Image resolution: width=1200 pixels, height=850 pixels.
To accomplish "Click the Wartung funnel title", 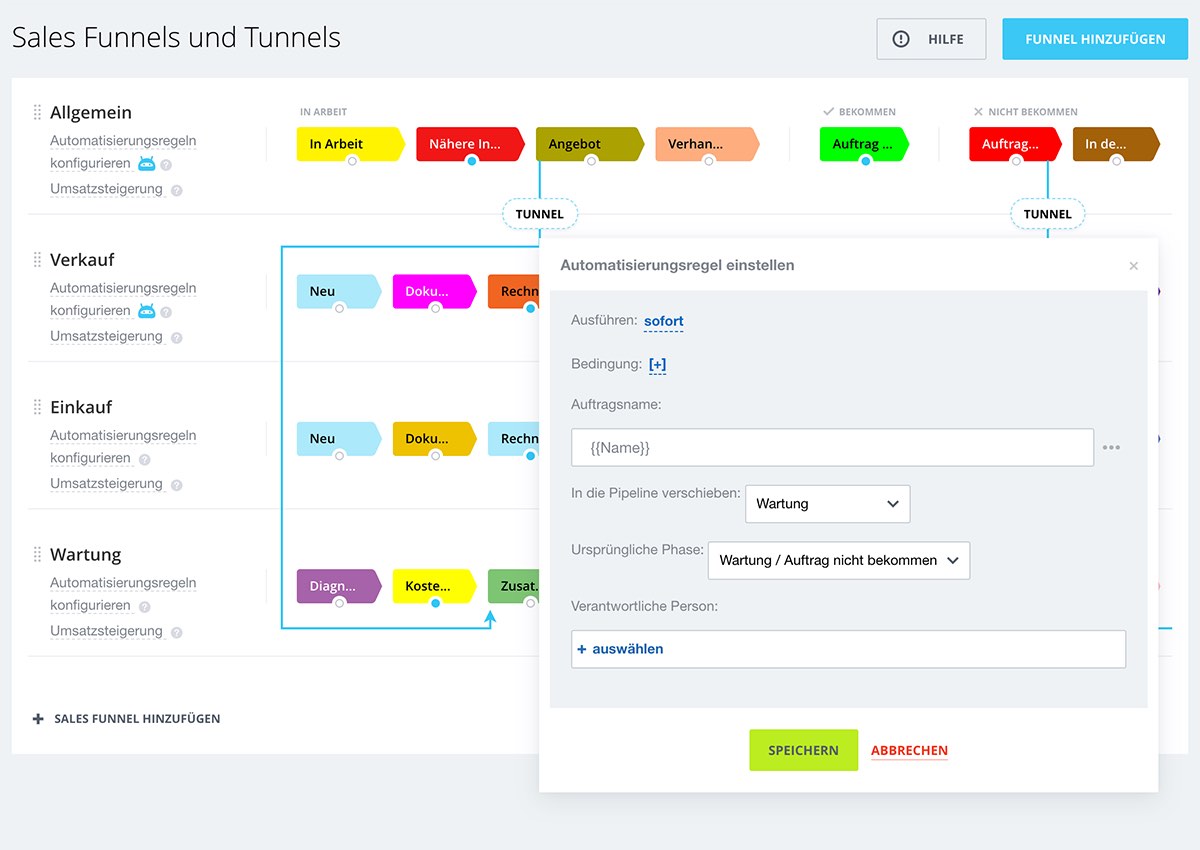I will [x=85, y=554].
